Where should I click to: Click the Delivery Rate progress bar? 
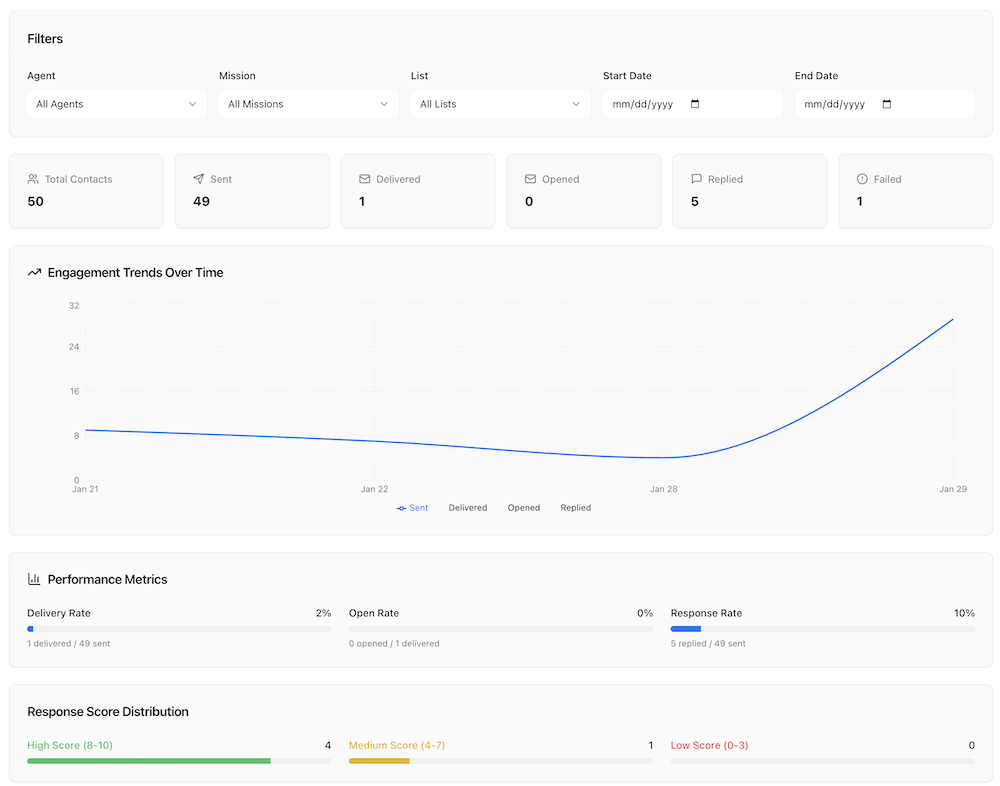[179, 629]
